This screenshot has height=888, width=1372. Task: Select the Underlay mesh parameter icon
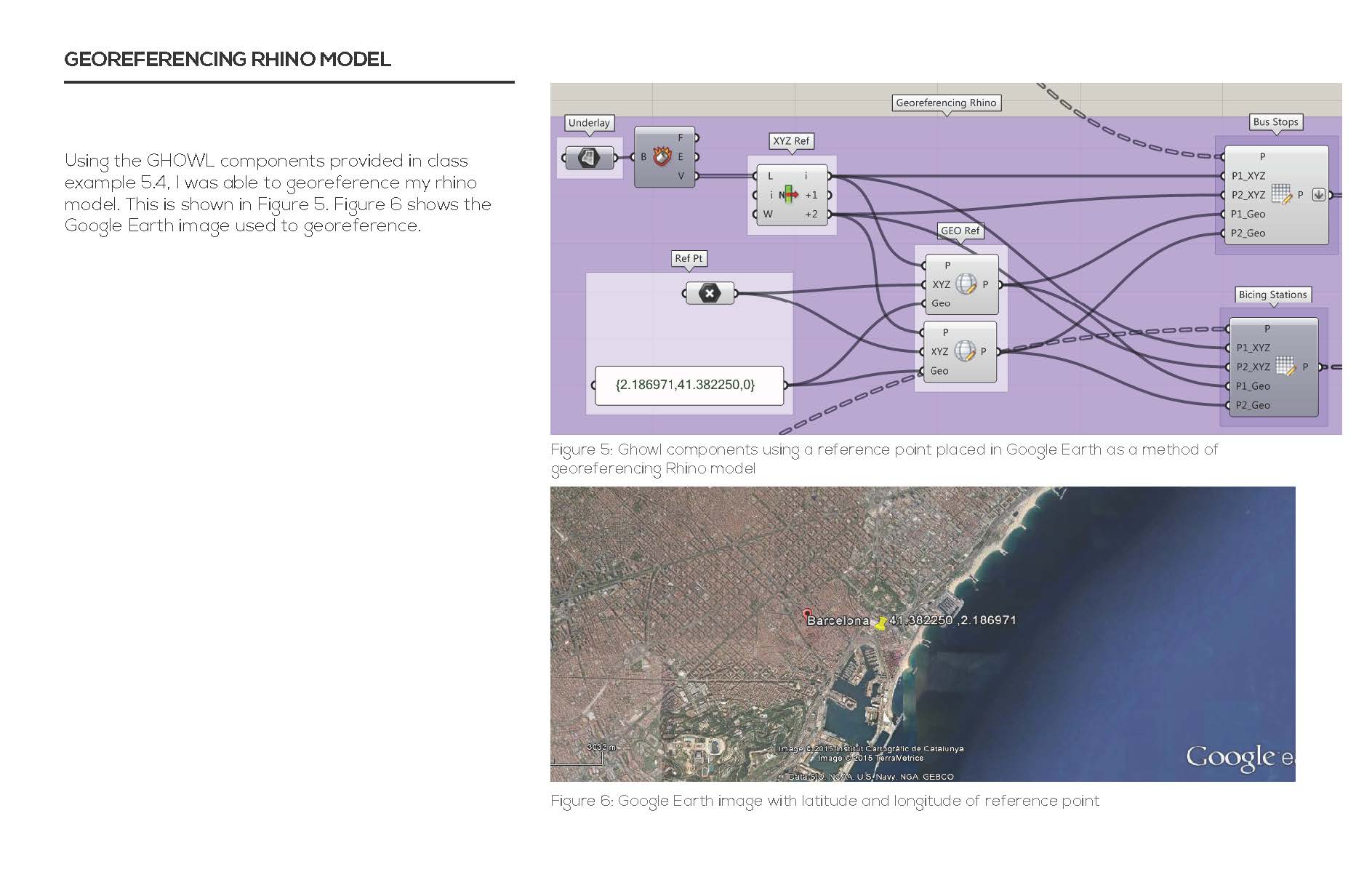[590, 156]
